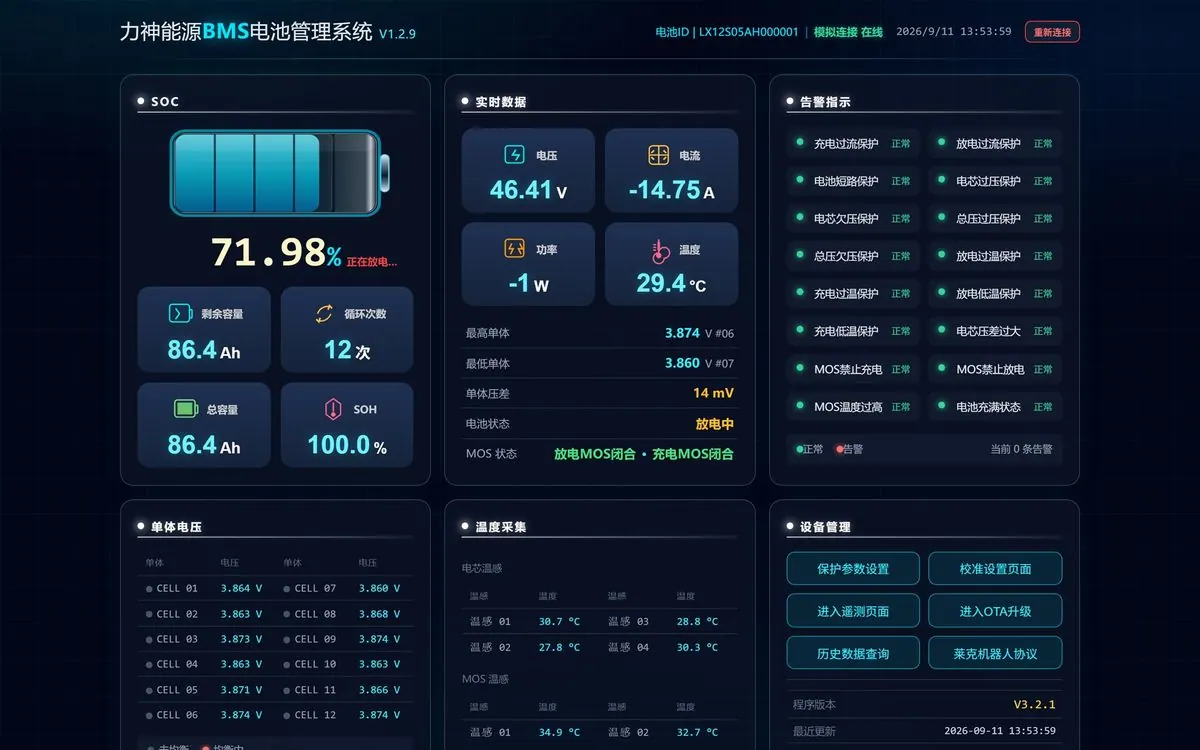Click the CELL 11 voltage 3.866 V
This screenshot has width=1200, height=750.
pyautogui.click(x=379, y=690)
